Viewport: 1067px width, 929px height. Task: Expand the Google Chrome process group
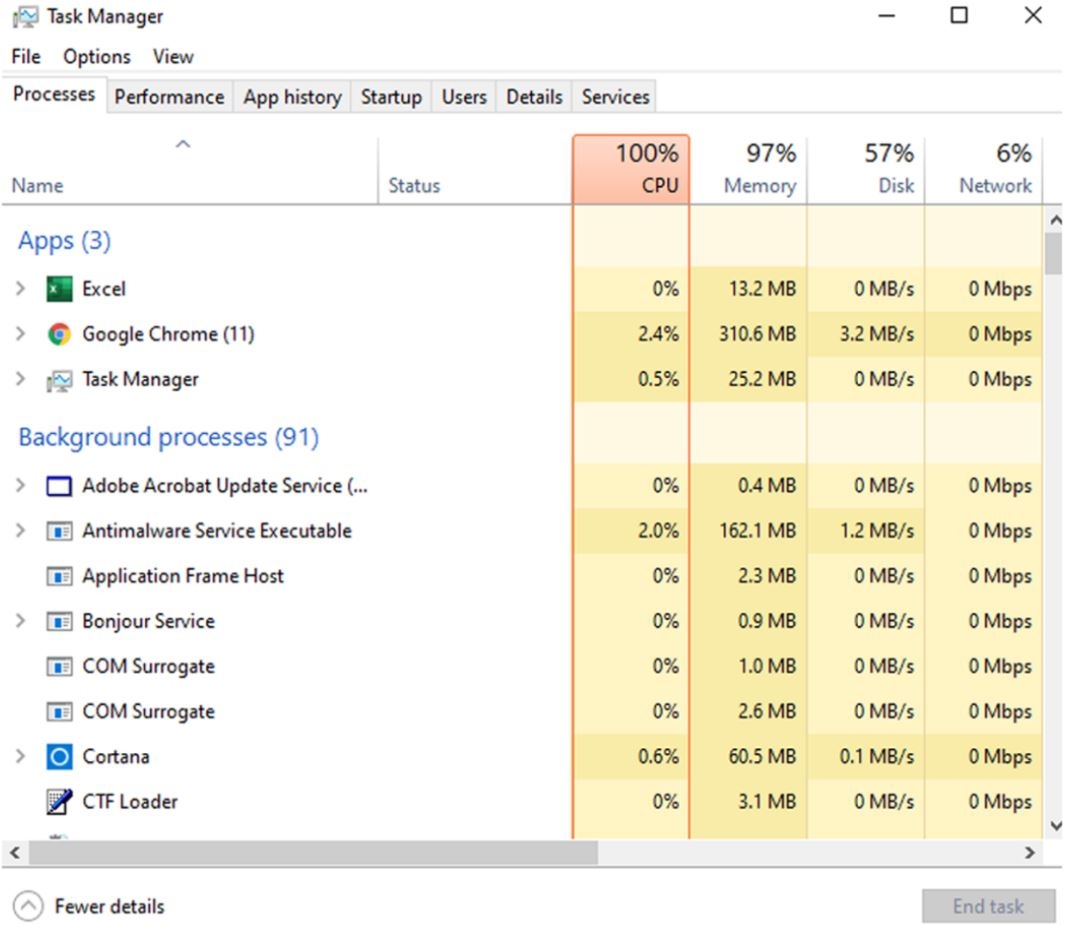[20, 334]
